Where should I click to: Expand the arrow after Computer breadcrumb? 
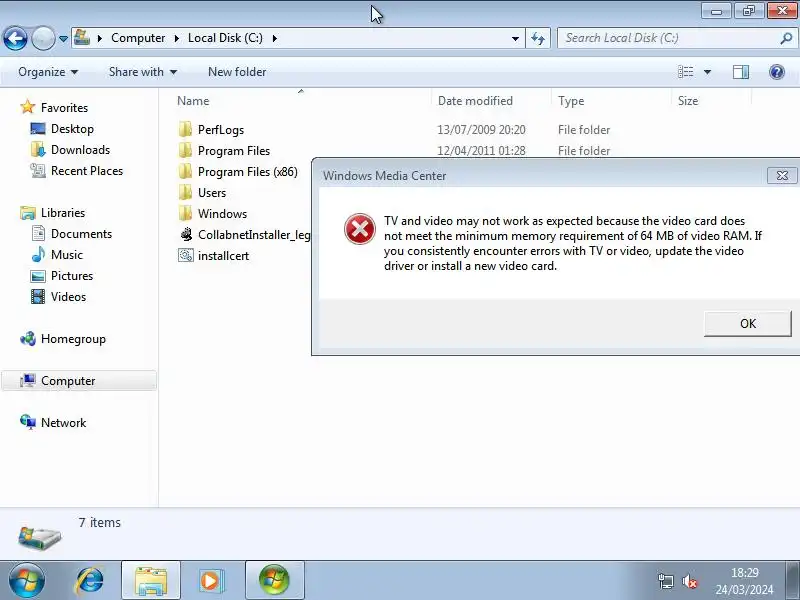177,38
